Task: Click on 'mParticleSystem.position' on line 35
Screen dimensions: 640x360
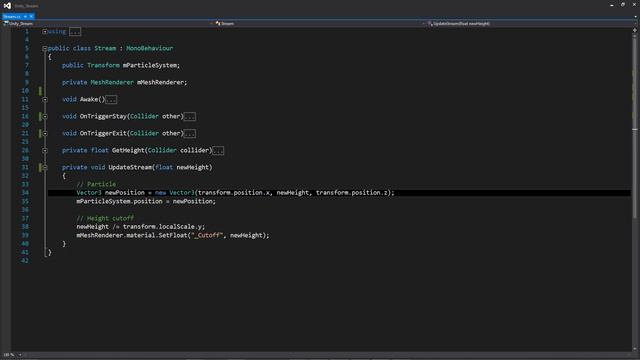Action: 119,201
